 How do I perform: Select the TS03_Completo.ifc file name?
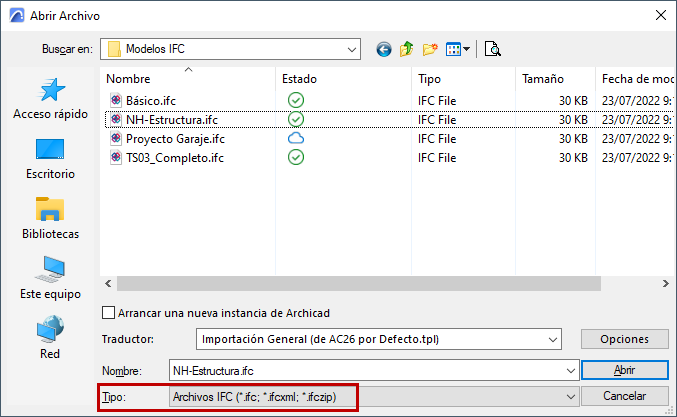(x=175, y=158)
